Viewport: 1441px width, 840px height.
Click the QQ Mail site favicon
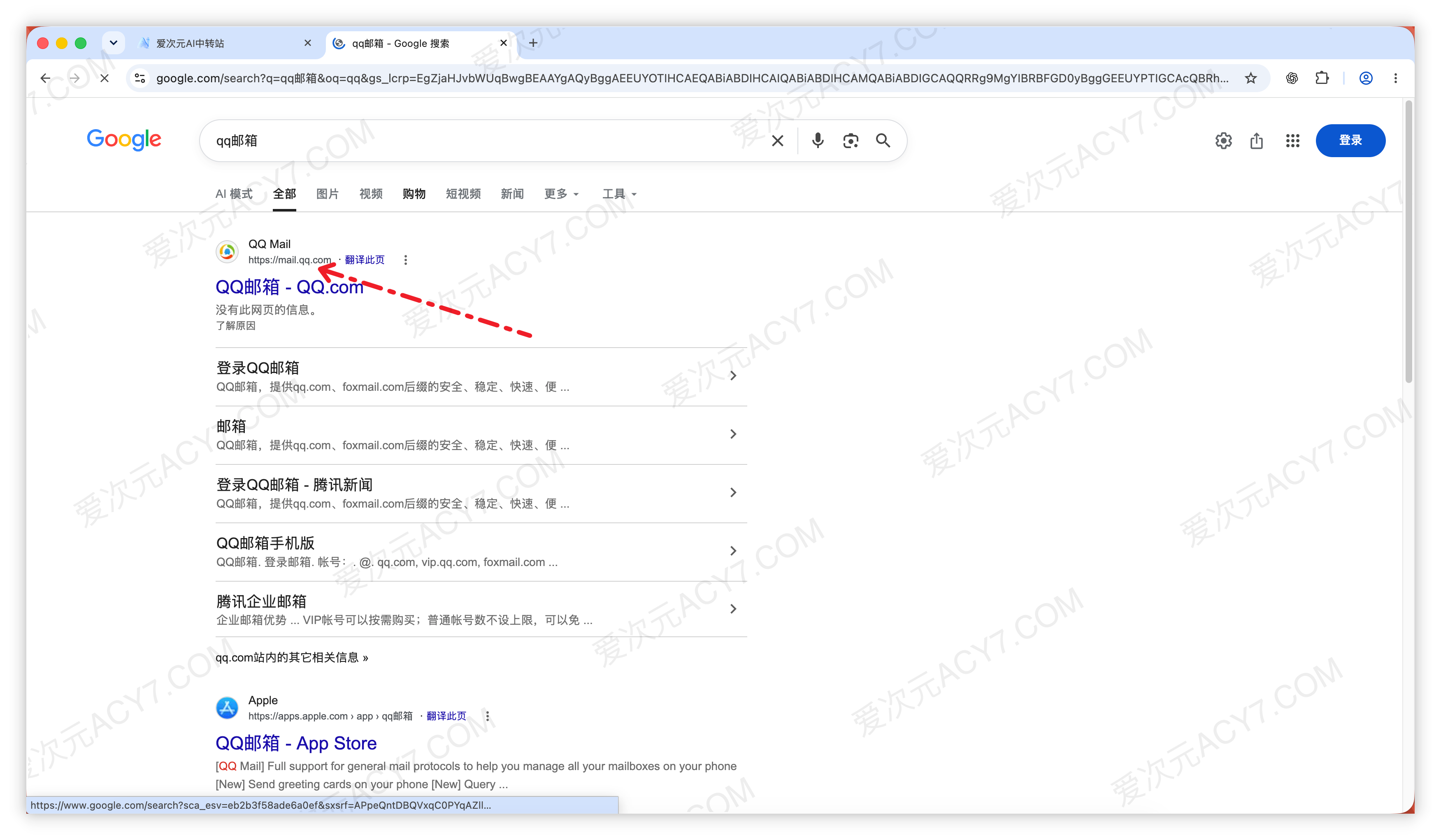pos(227,252)
